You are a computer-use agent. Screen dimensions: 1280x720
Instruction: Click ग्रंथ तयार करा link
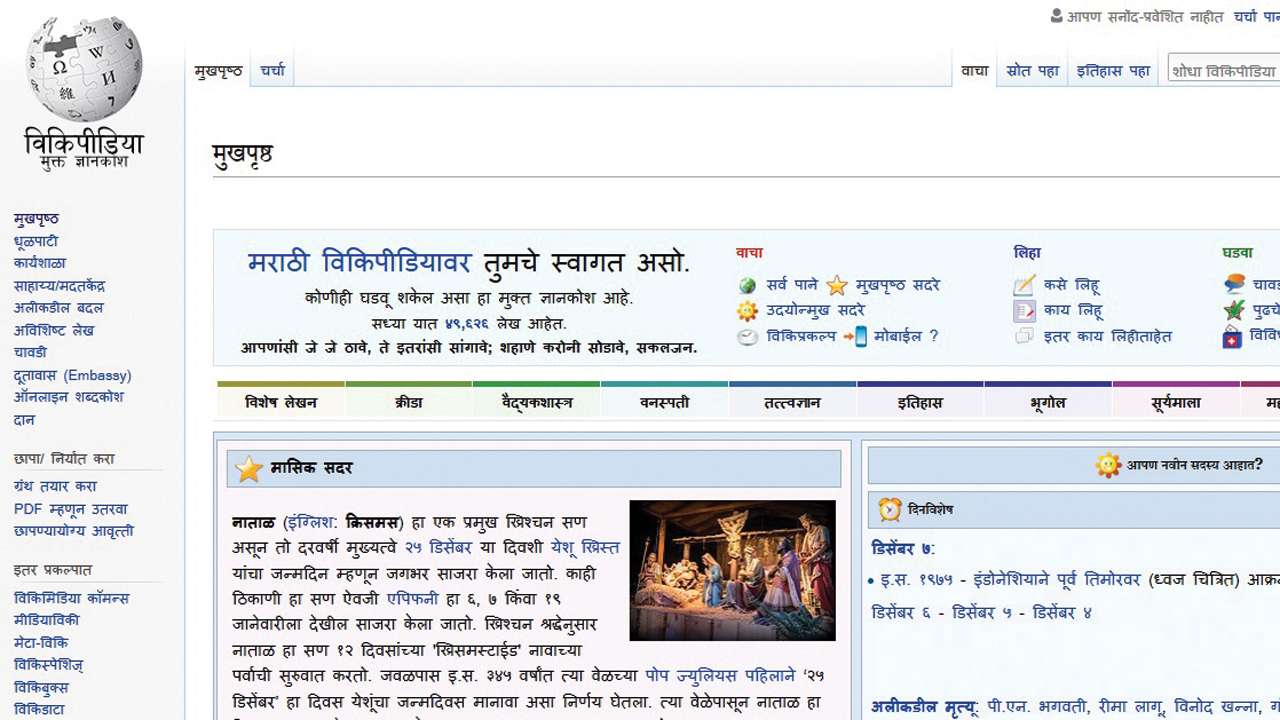click(56, 486)
